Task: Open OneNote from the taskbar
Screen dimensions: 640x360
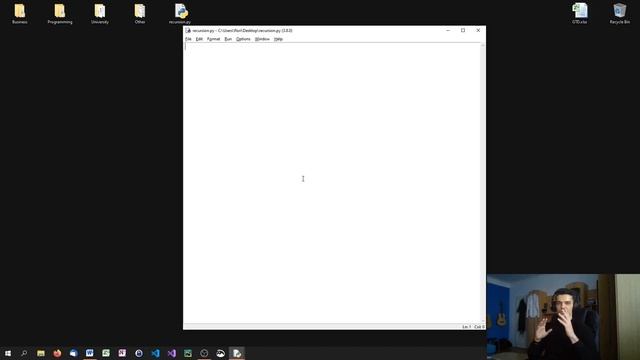Action: [x=122, y=353]
